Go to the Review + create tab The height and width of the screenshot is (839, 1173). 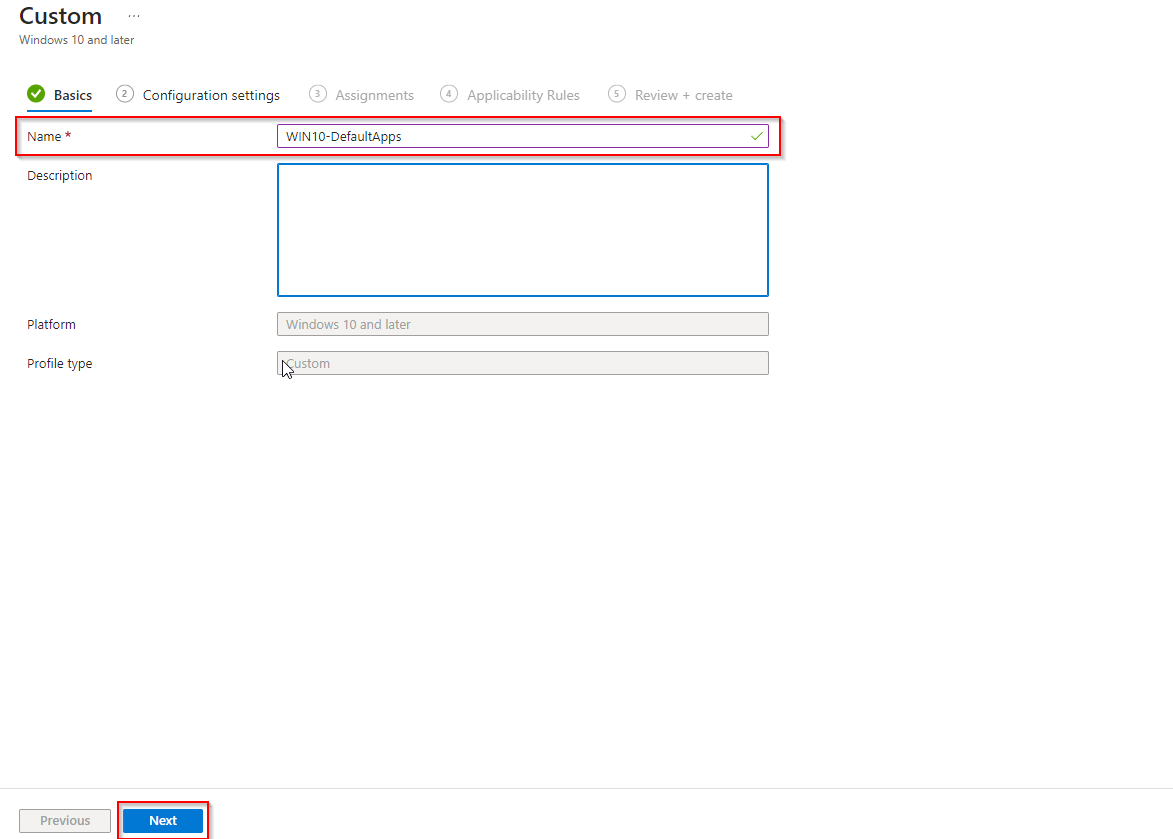[x=683, y=94]
